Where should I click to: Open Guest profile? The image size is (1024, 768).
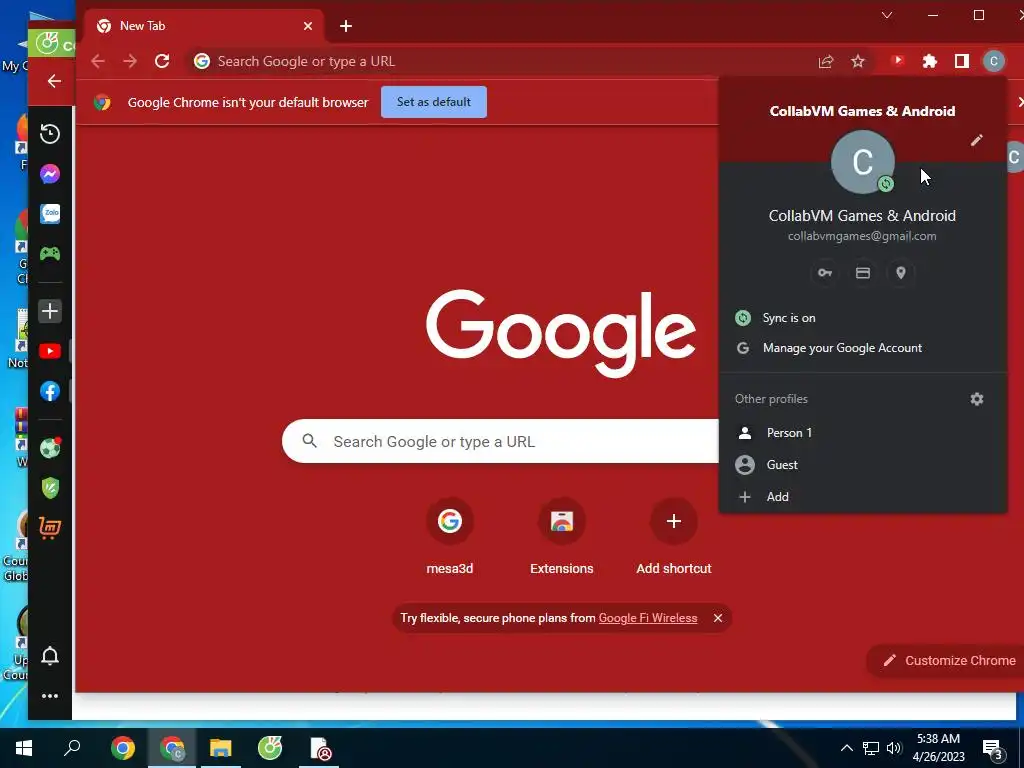click(863, 465)
